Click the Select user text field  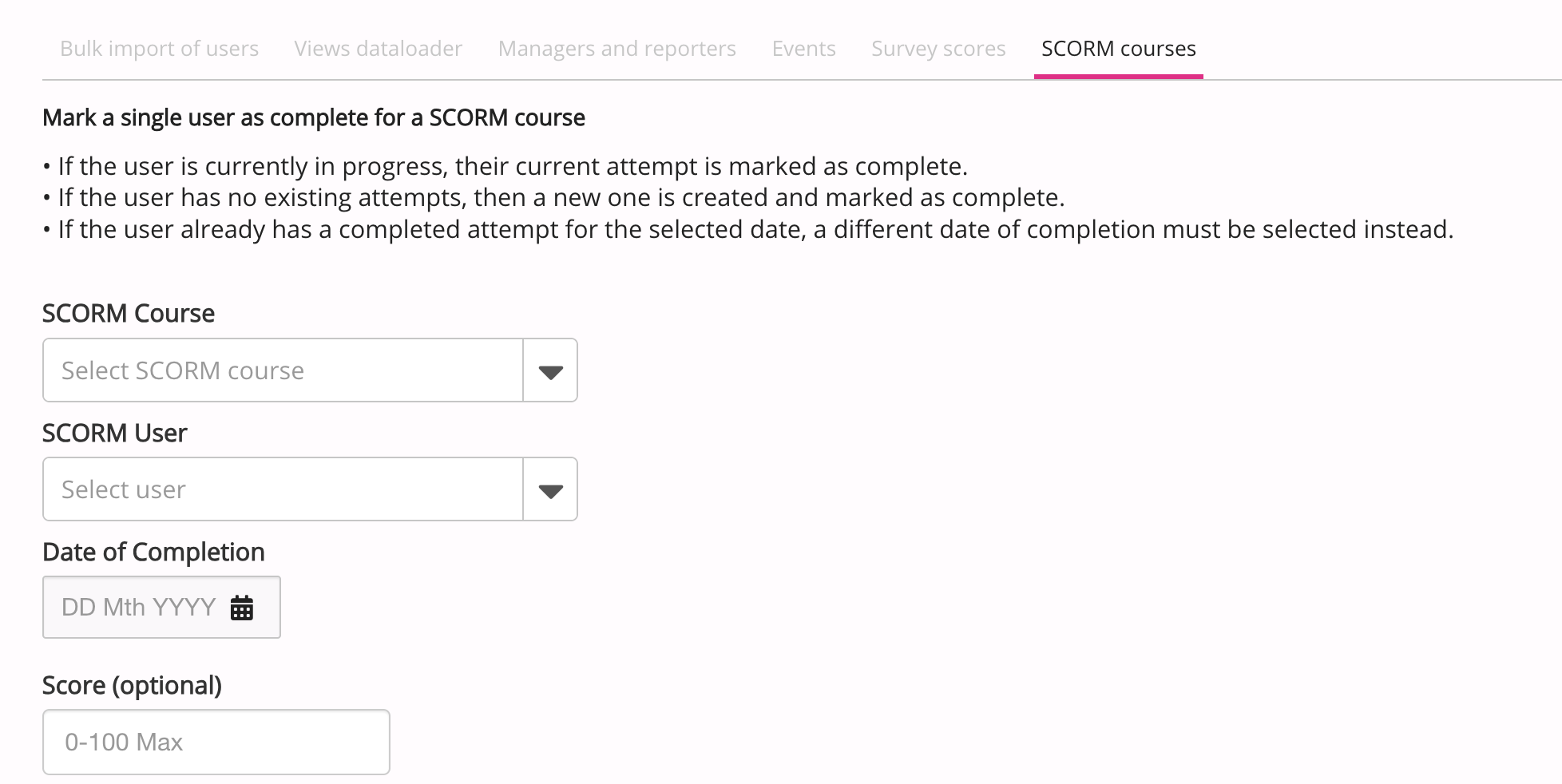[283, 490]
